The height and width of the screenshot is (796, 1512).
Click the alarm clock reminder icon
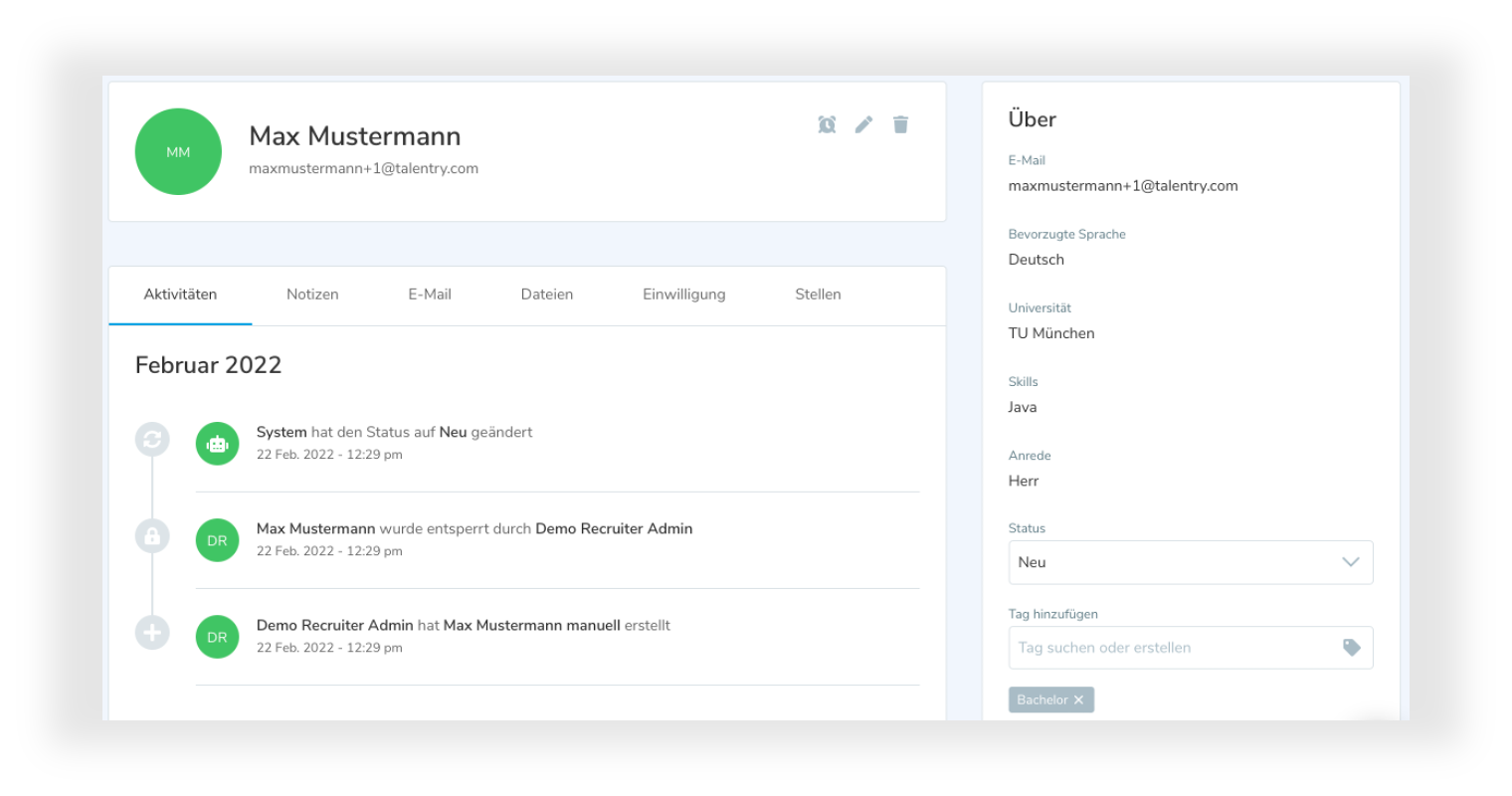tap(827, 124)
